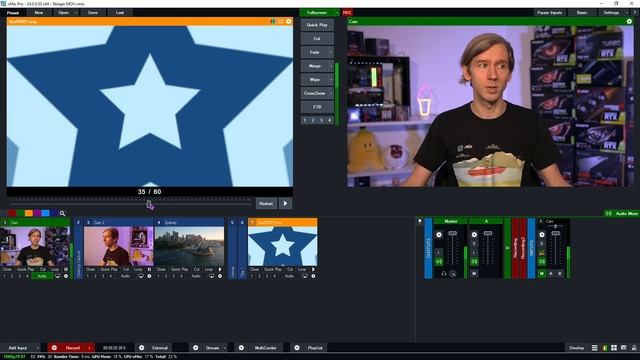
Task: Open the Open preset dropdown arrow
Action: 76,13
